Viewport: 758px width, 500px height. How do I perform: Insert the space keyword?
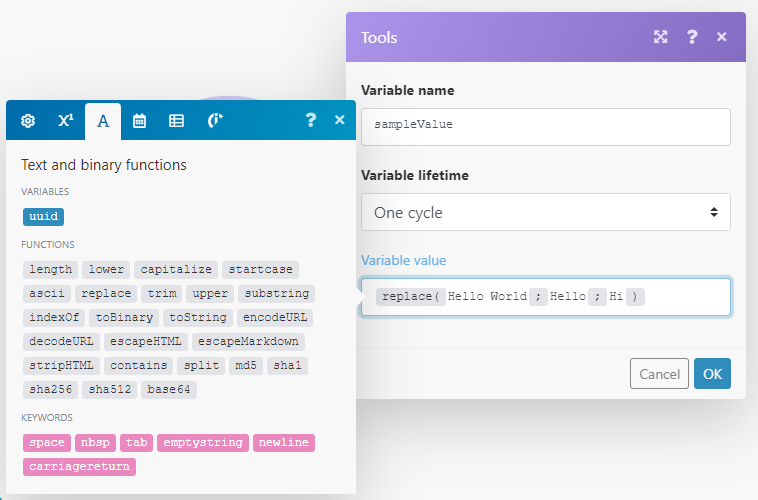coord(47,443)
